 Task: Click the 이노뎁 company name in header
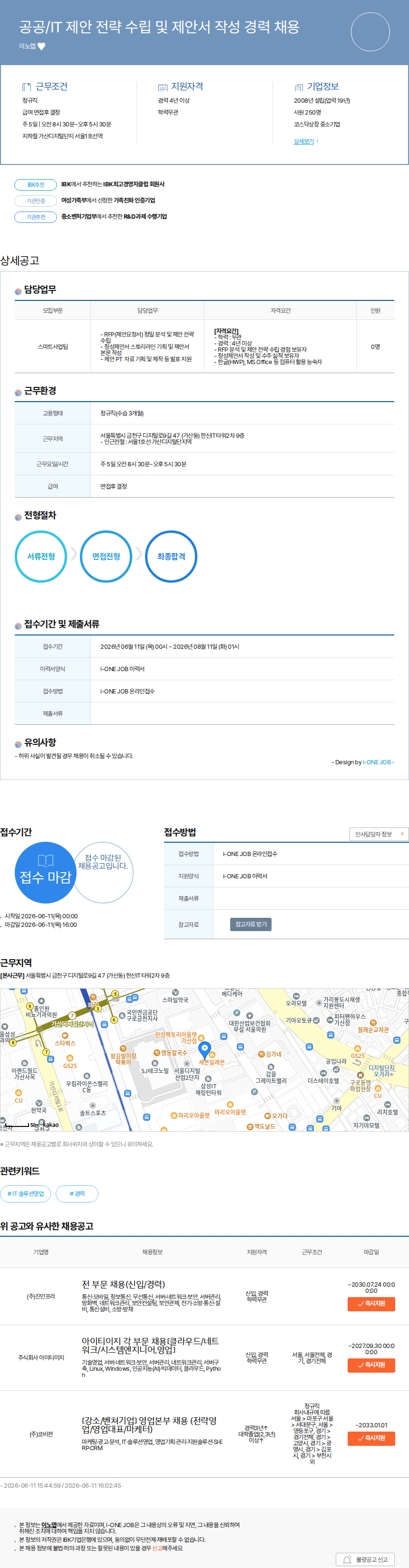28,46
